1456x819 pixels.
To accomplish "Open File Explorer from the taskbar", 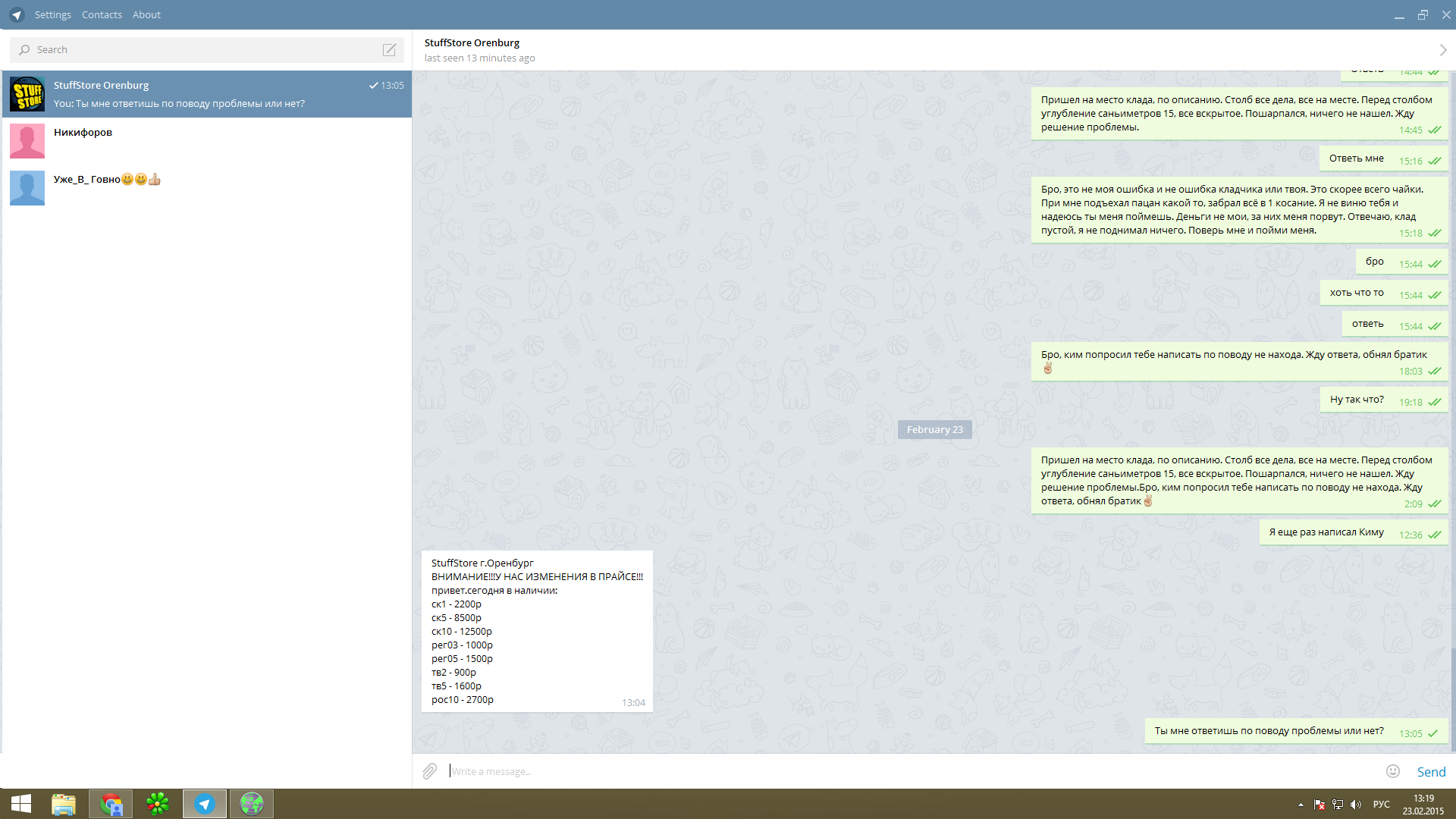I will pyautogui.click(x=64, y=804).
